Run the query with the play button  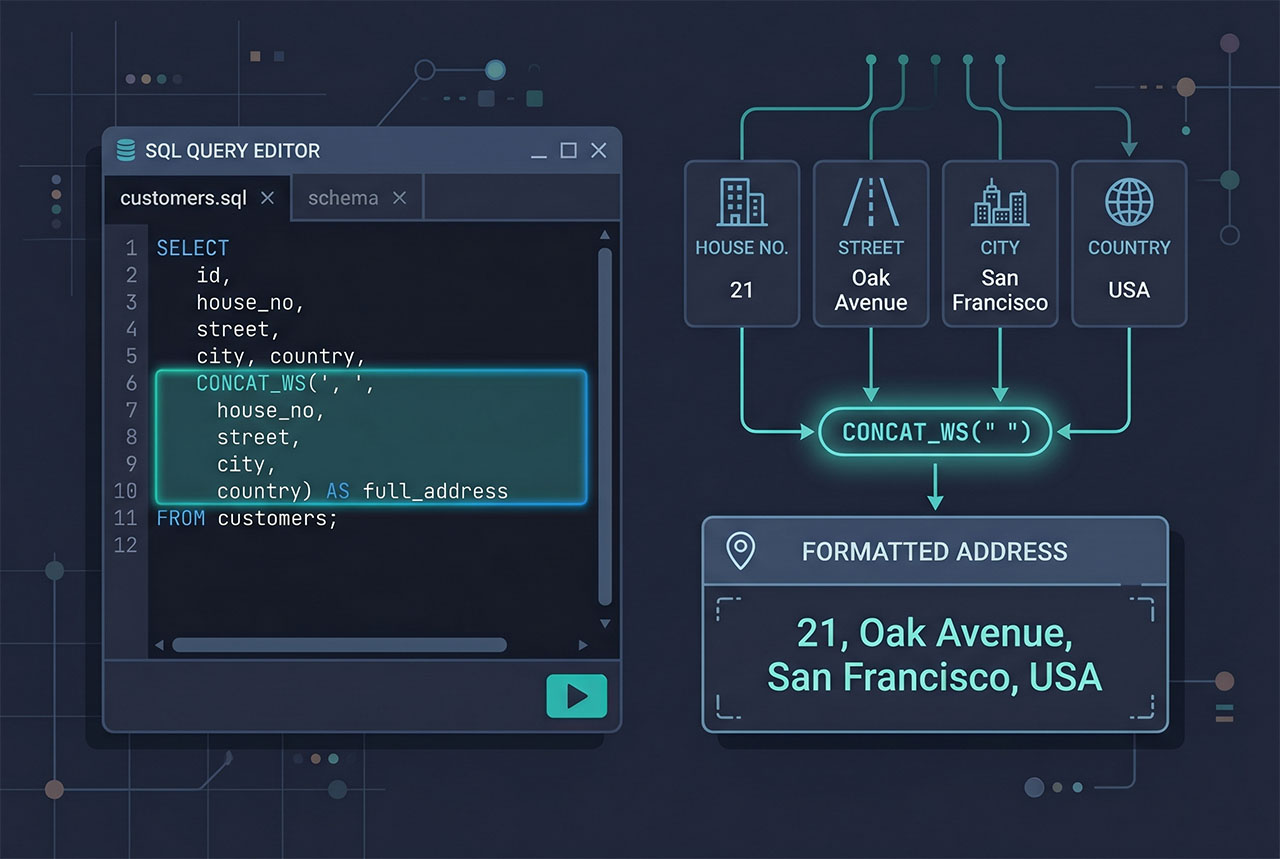coord(576,696)
